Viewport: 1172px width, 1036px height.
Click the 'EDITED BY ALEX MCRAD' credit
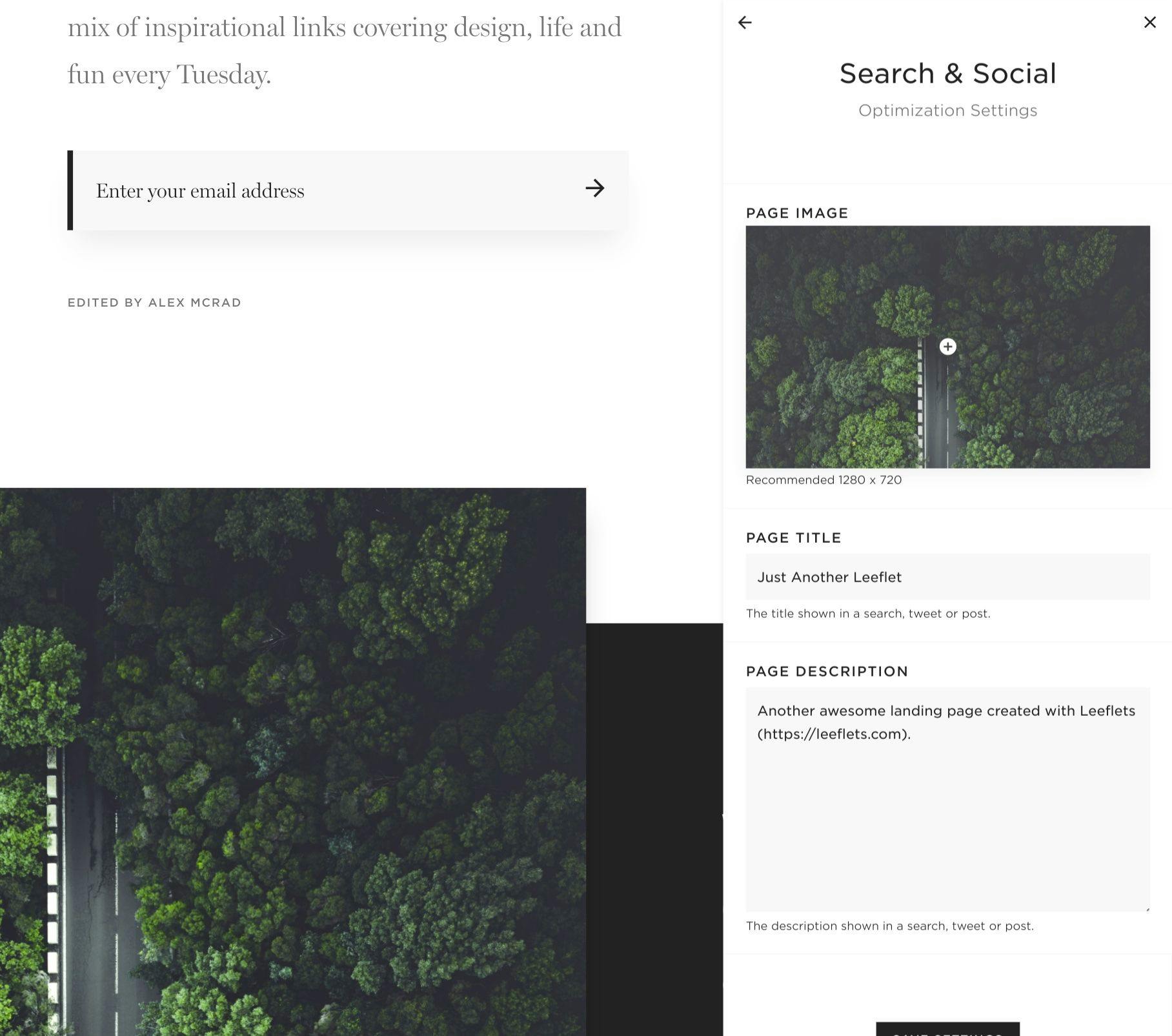[x=154, y=303]
